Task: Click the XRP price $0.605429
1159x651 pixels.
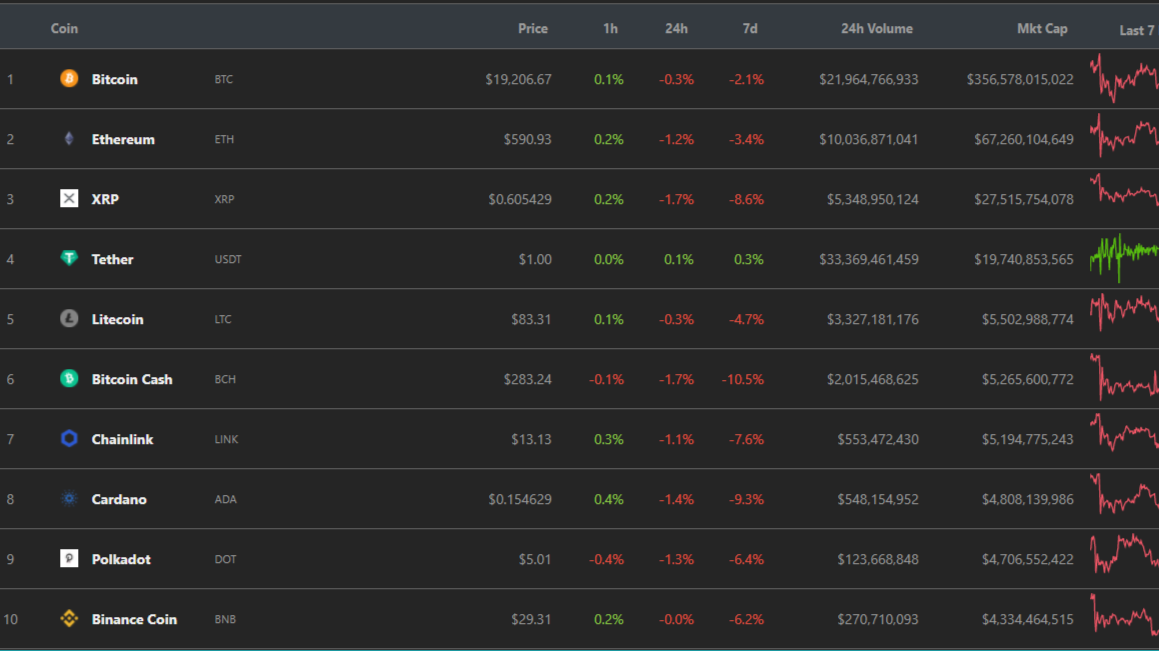Action: click(520, 199)
